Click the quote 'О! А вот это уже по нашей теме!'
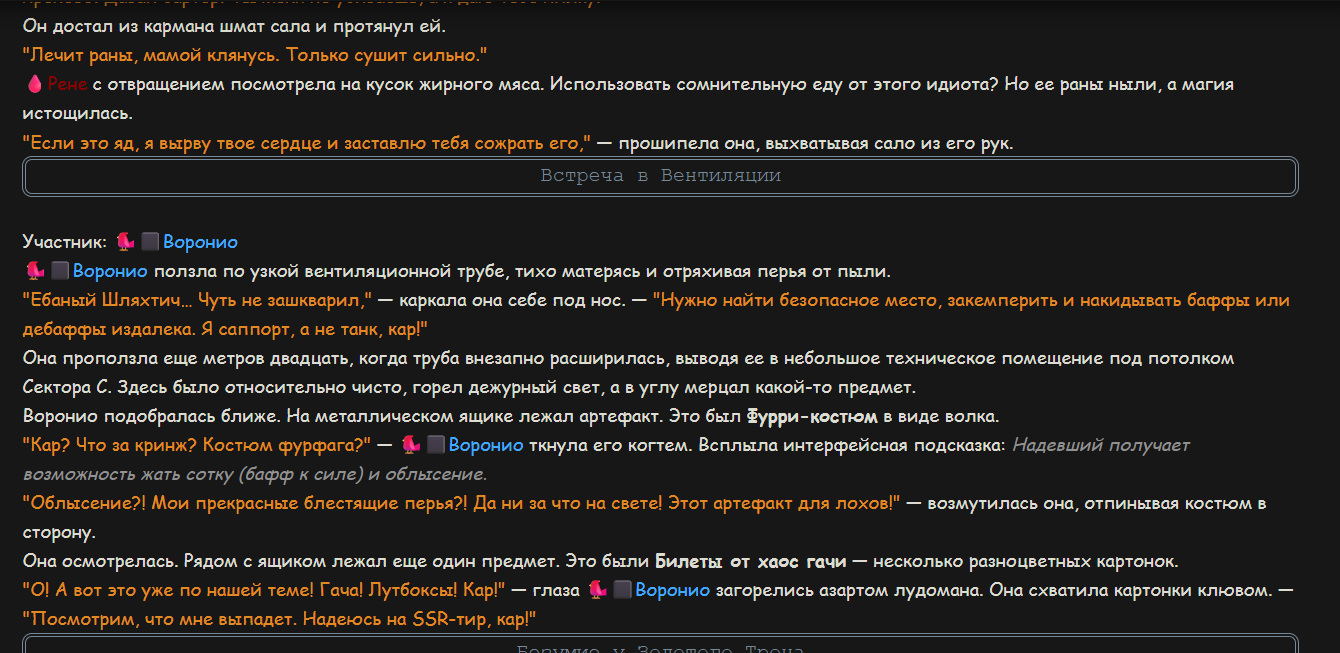The image size is (1340, 653). point(264,590)
